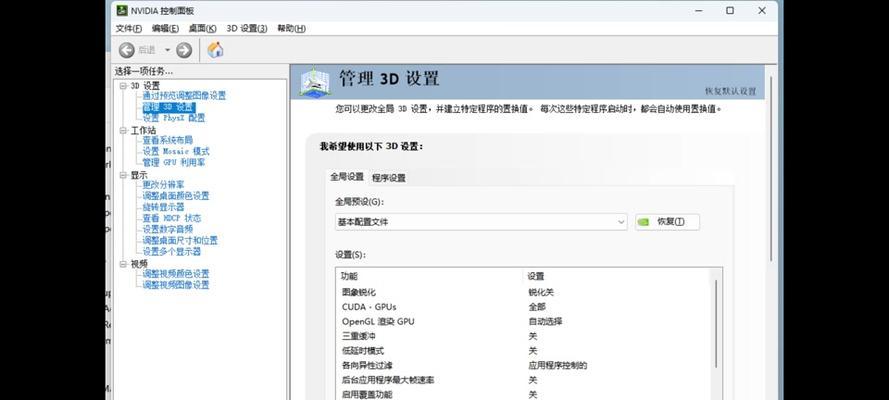889x400 pixels.
Task: Collapse the 3D 设置 tree node
Action: [123, 86]
